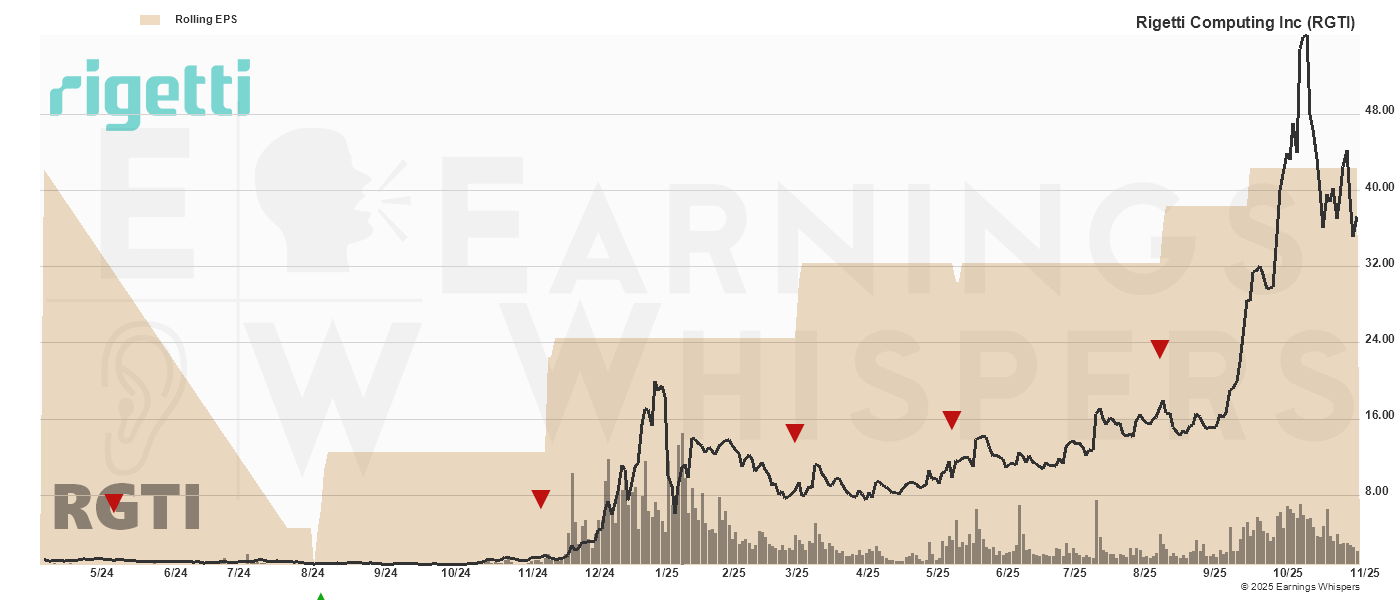This screenshot has height=600, width=1400.
Task: Click the red earnings marker near 8/25
Action: point(1160,349)
